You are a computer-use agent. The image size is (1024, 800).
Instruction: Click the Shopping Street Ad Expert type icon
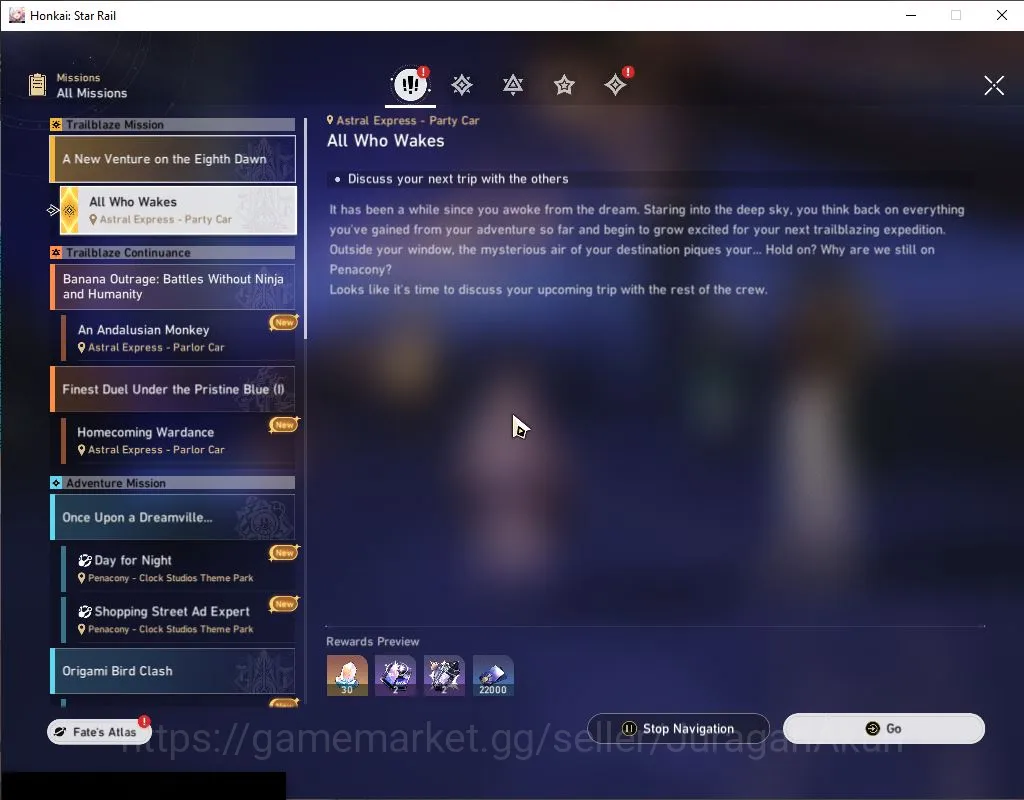click(x=85, y=612)
